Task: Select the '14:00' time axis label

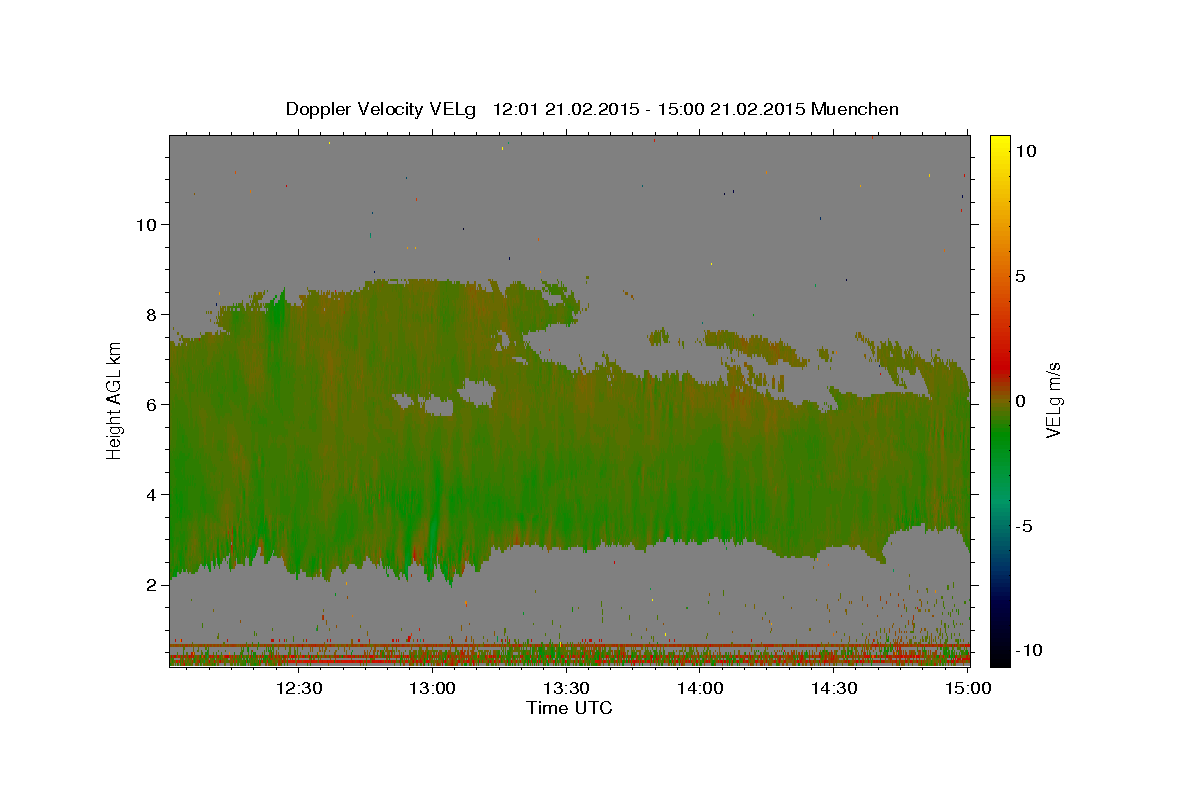Action: click(700, 689)
